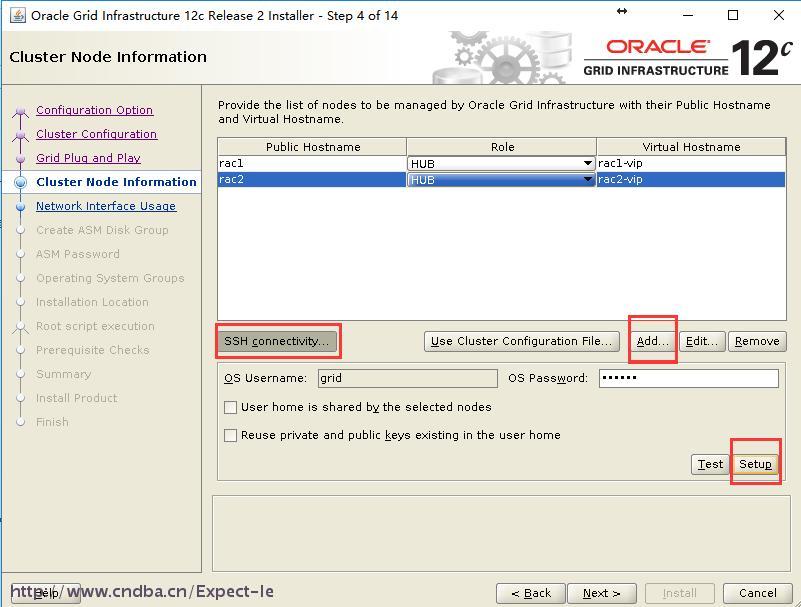Select the rac1-vip virtual hostname cell

click(x=691, y=164)
